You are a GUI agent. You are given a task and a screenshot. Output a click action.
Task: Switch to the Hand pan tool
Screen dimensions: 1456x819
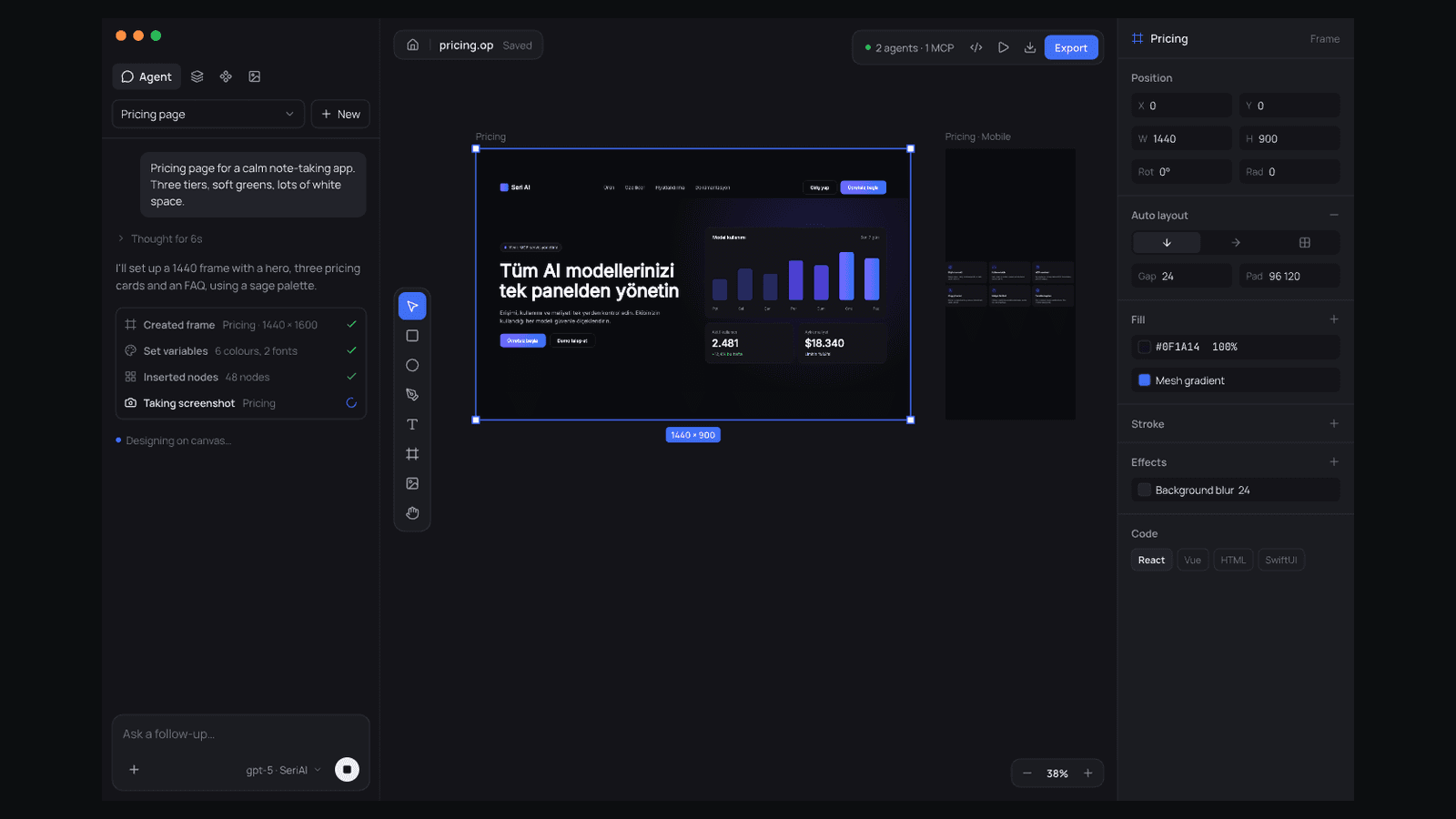coord(412,513)
